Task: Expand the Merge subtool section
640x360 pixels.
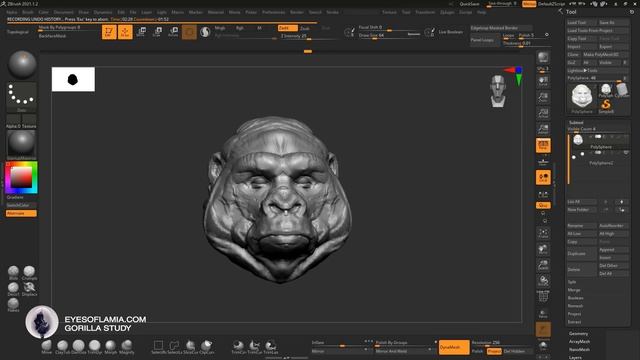Action: pos(574,290)
